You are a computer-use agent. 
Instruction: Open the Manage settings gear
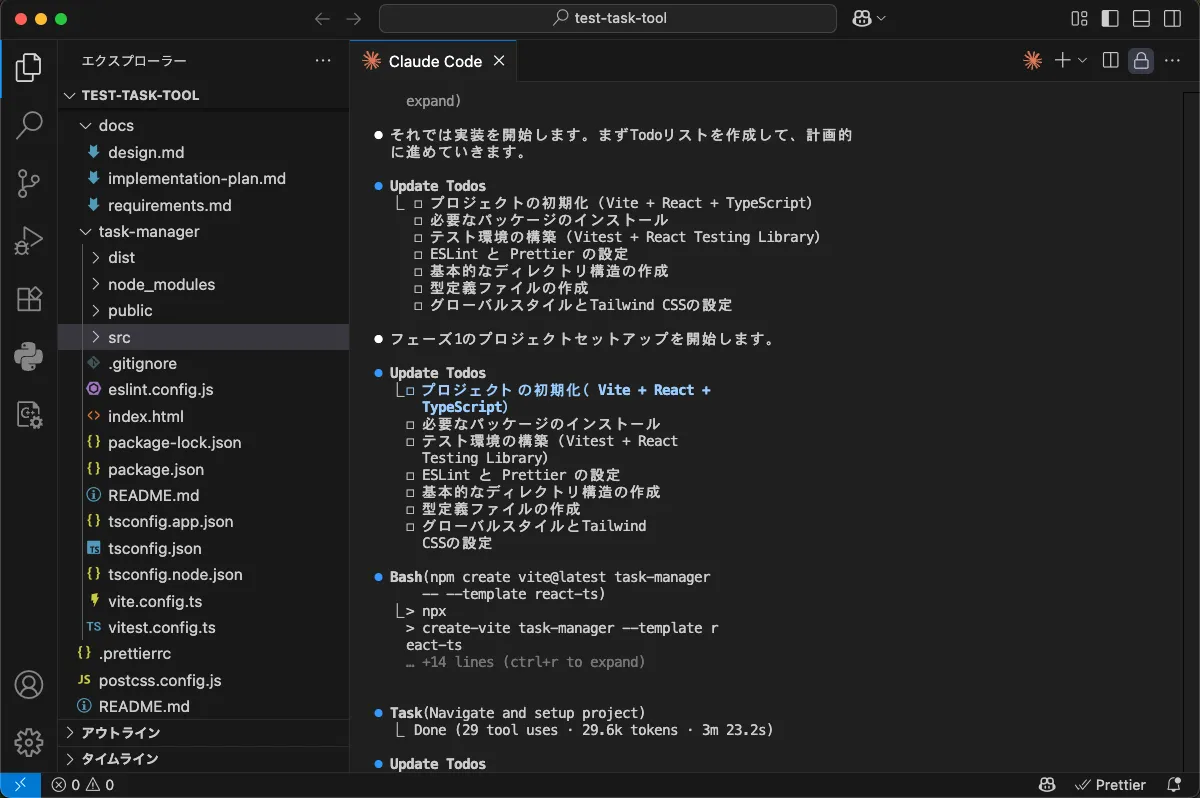[x=29, y=742]
